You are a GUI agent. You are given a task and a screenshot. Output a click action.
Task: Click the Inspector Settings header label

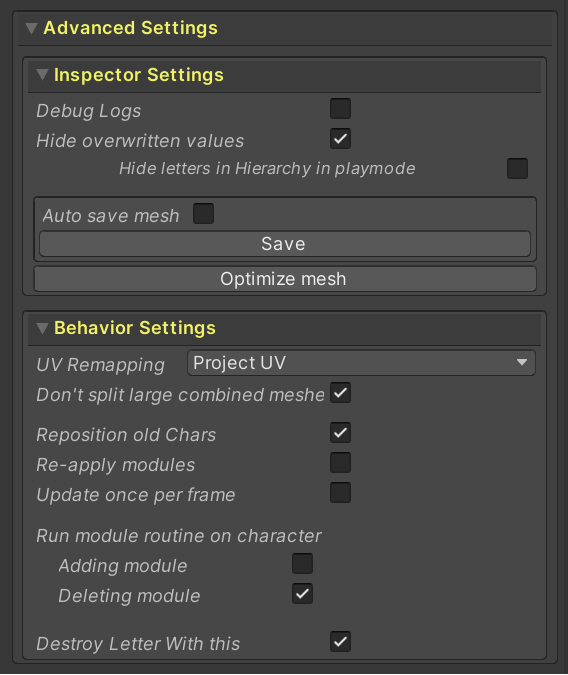pyautogui.click(x=139, y=75)
